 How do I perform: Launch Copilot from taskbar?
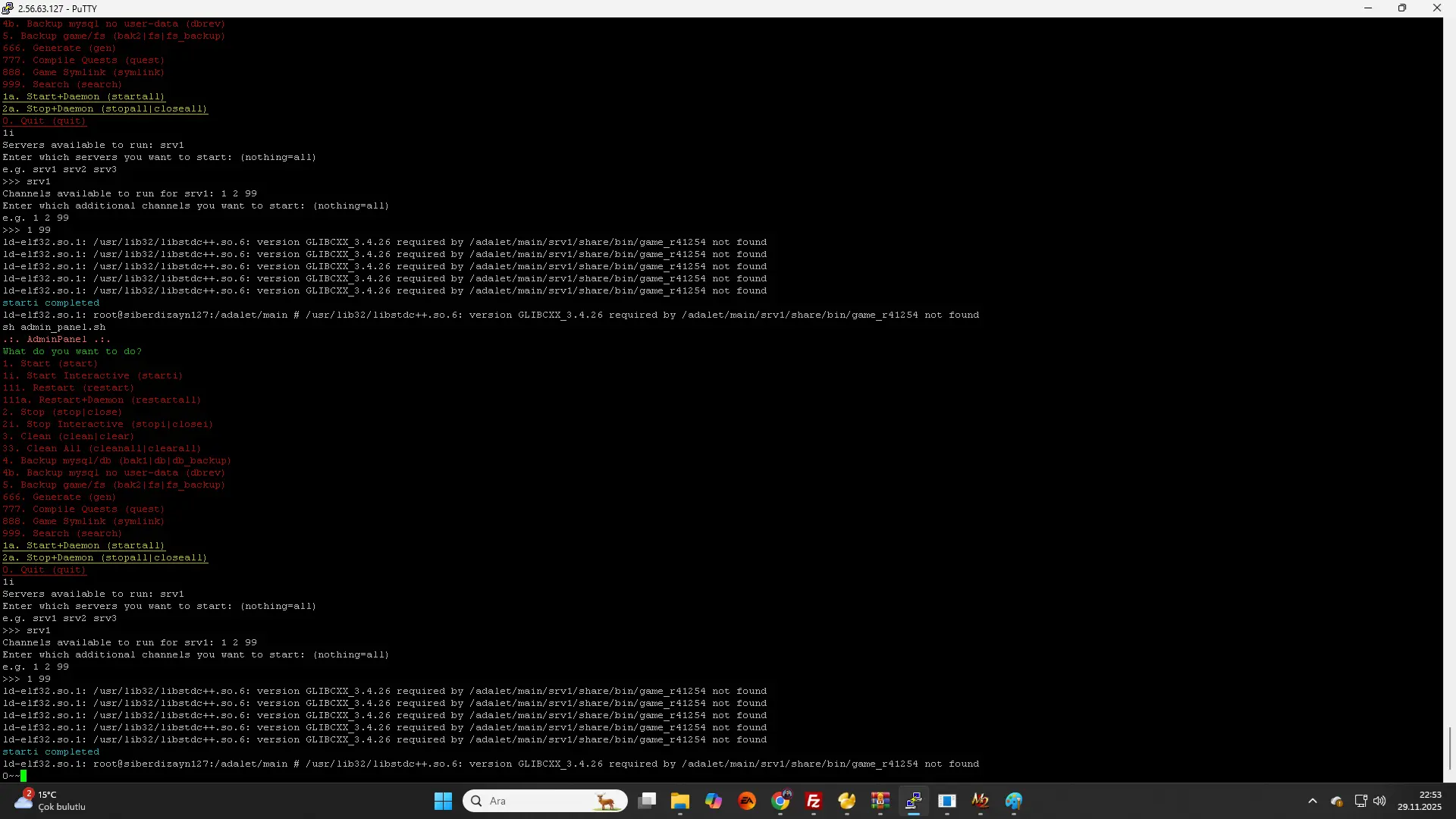714,801
